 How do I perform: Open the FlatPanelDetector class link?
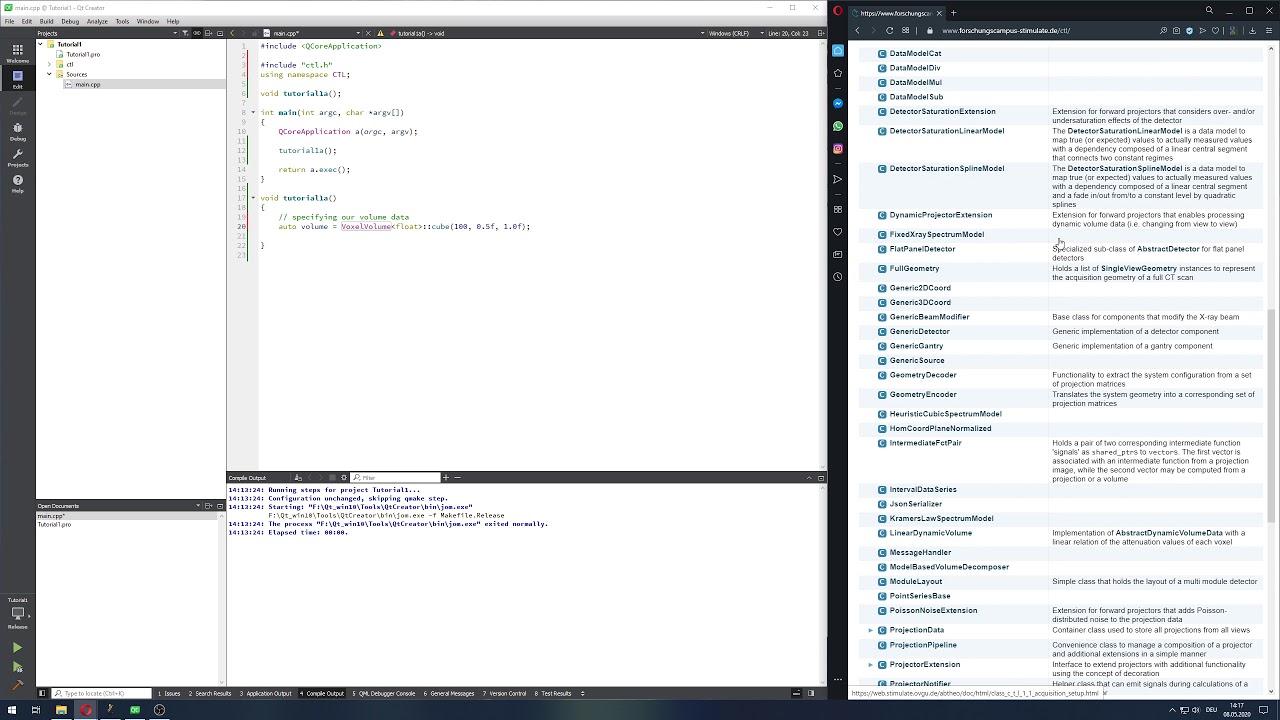(922, 249)
